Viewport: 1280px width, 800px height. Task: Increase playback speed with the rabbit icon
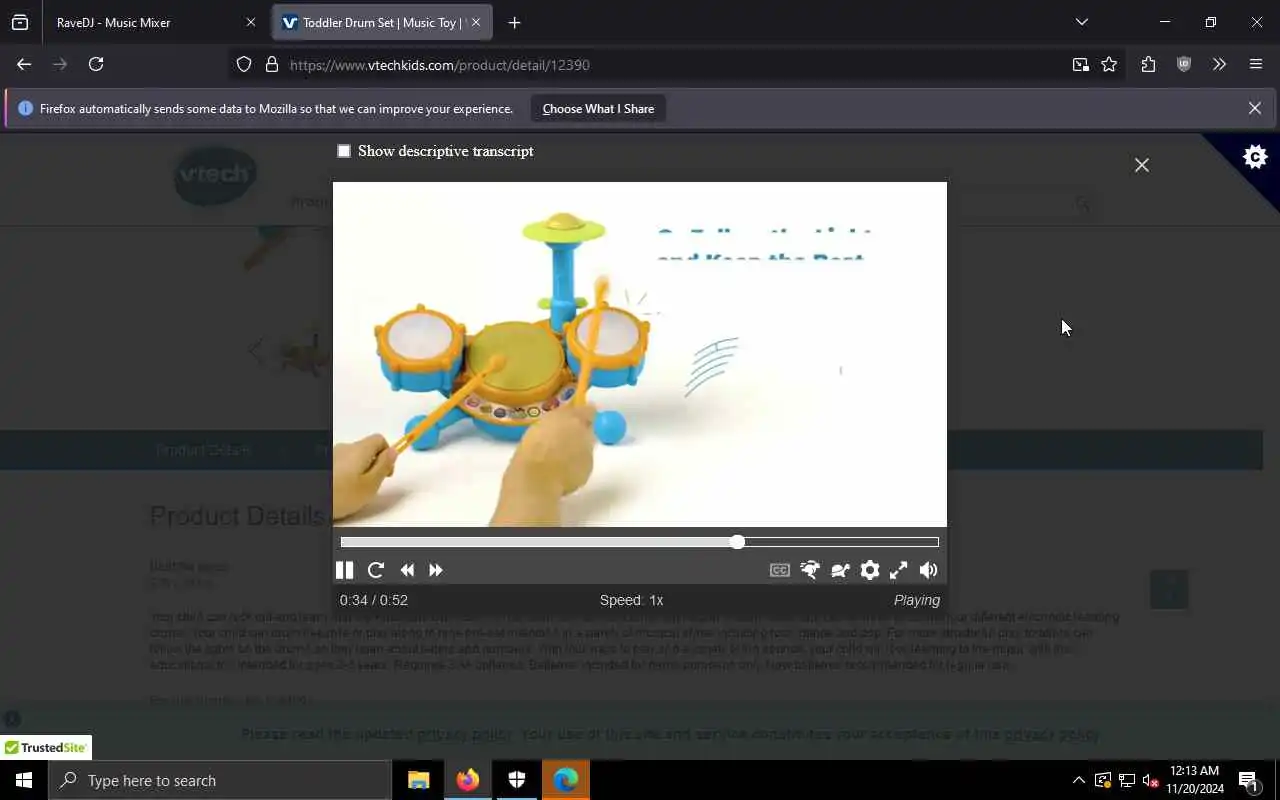(x=810, y=570)
